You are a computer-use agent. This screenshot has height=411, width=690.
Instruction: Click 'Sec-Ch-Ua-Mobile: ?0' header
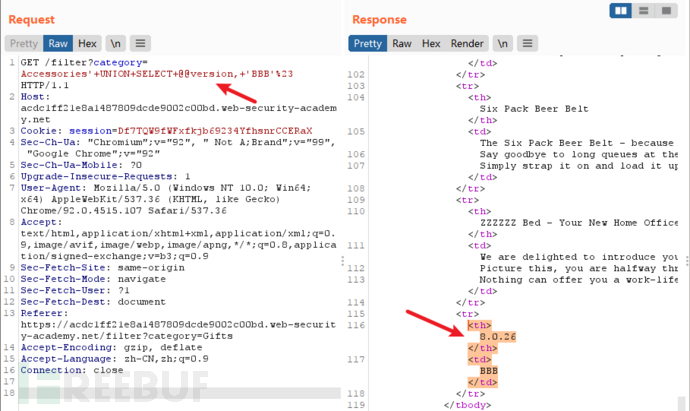(81, 165)
